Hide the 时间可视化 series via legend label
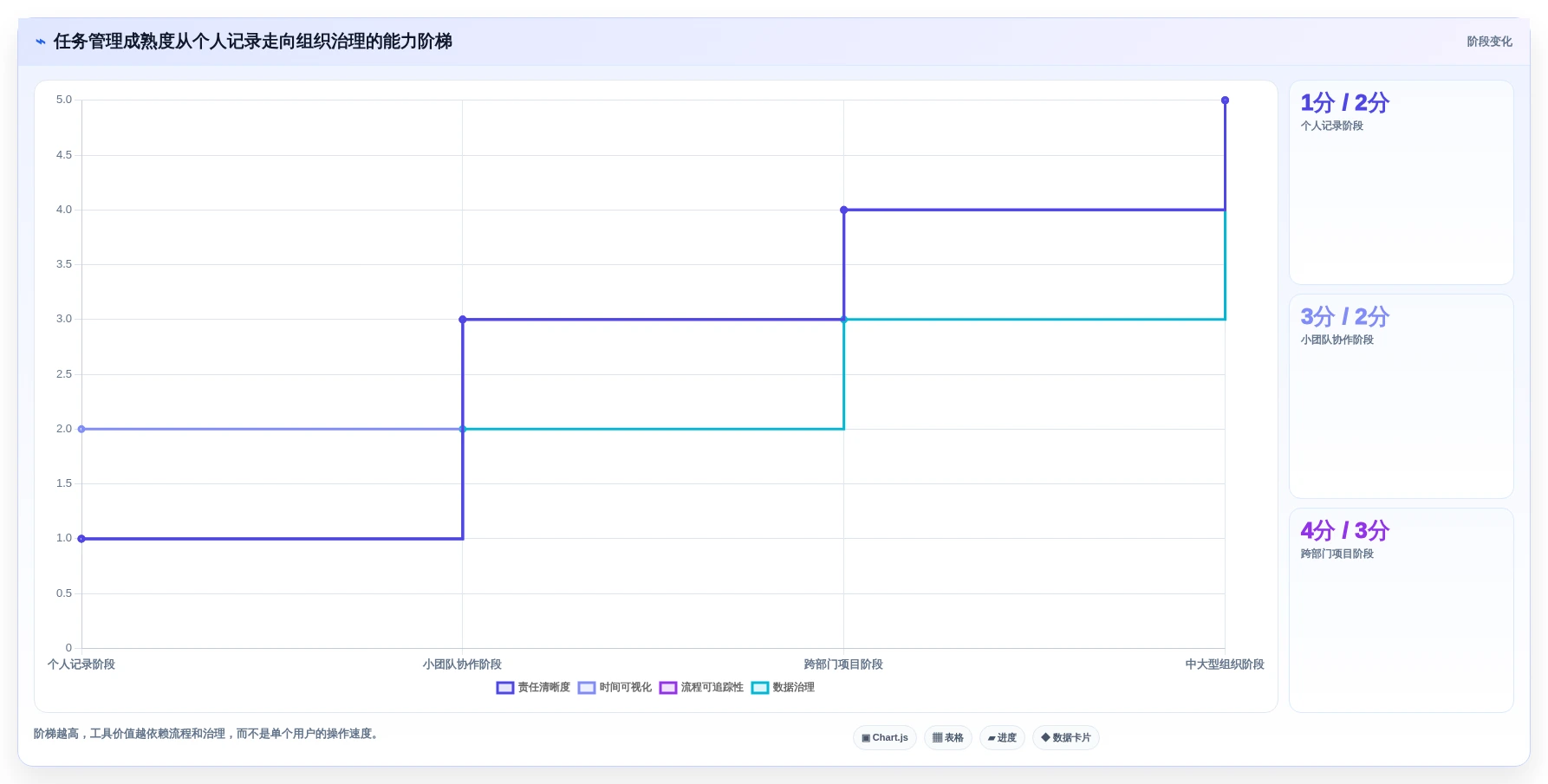The image size is (1548, 784). pos(626,688)
